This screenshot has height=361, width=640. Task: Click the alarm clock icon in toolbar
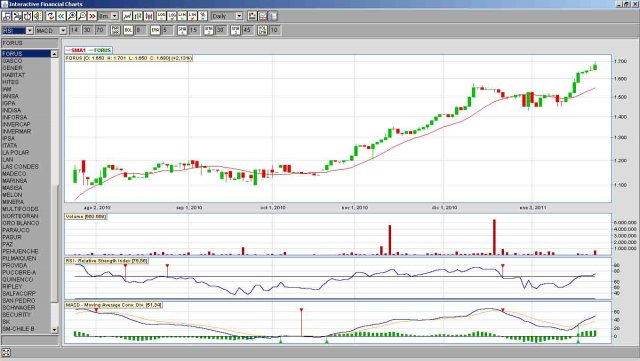click(27, 16)
